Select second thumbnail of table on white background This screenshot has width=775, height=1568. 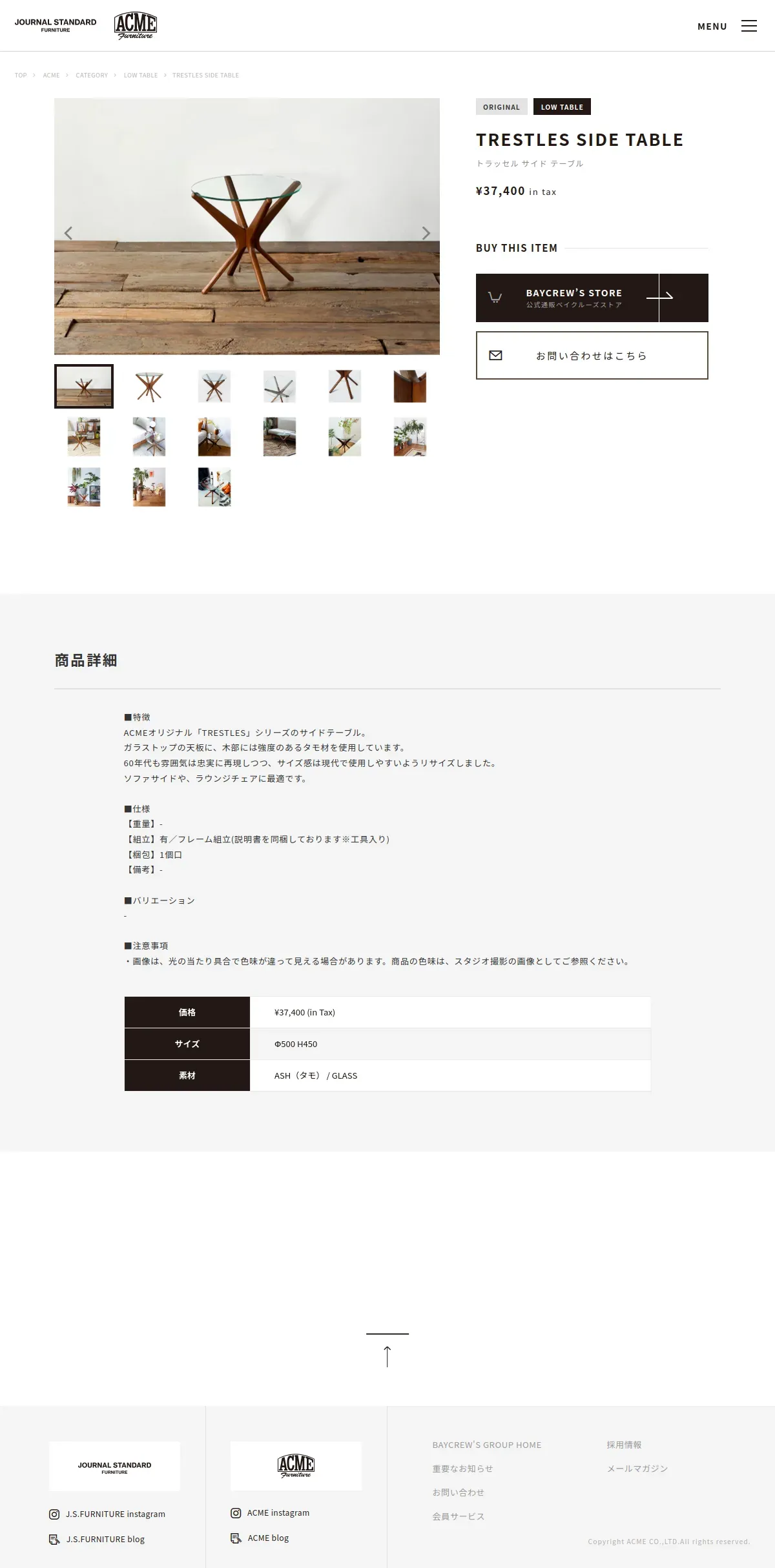pyautogui.click(x=149, y=386)
